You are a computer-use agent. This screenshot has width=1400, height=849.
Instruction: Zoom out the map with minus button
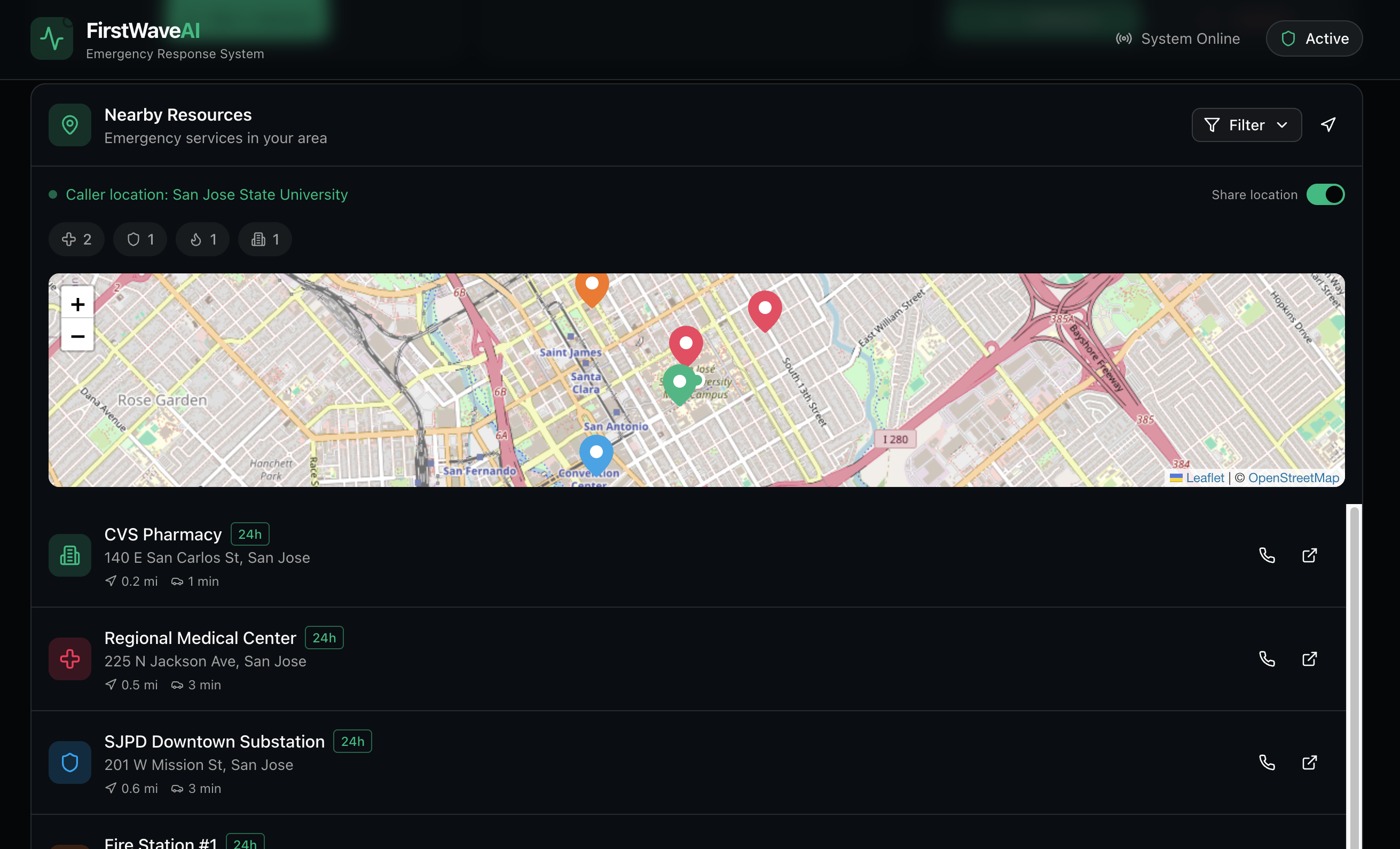tap(77, 336)
